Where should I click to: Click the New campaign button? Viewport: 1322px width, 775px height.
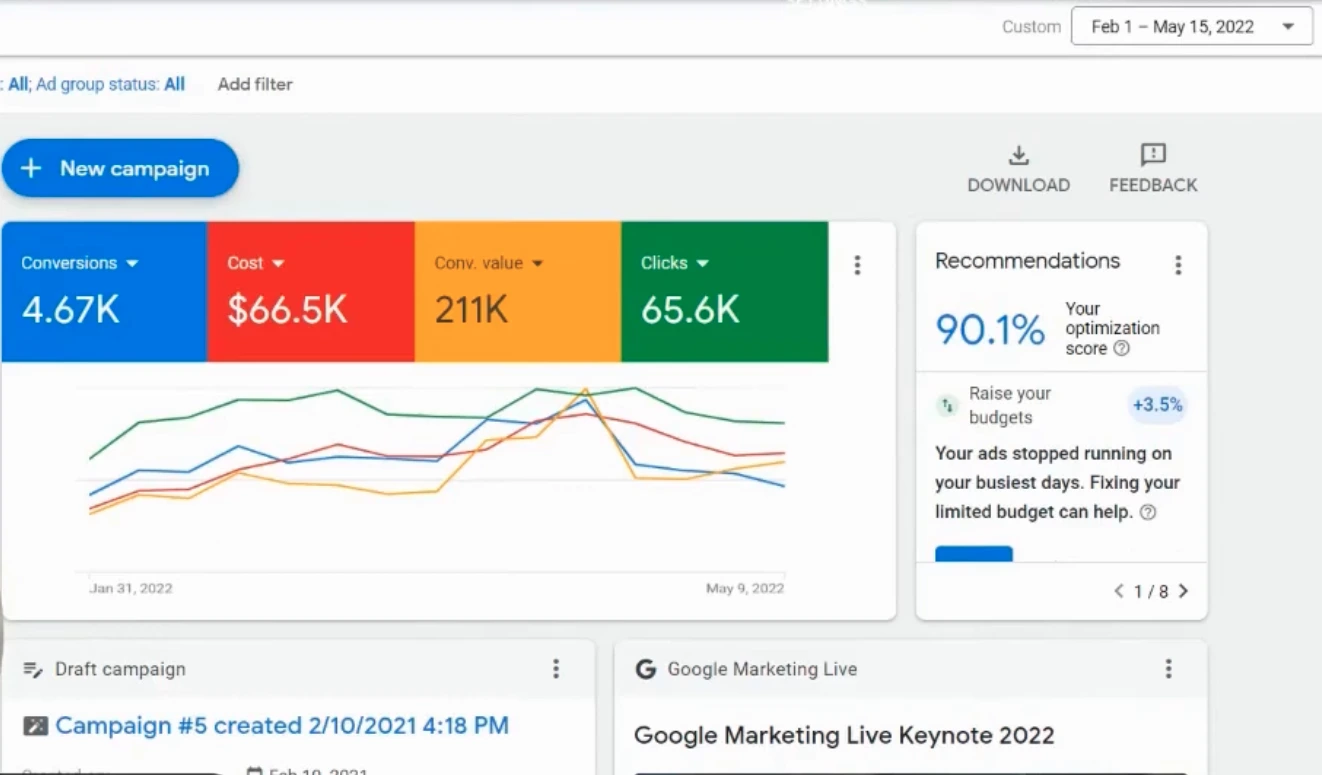(x=120, y=168)
